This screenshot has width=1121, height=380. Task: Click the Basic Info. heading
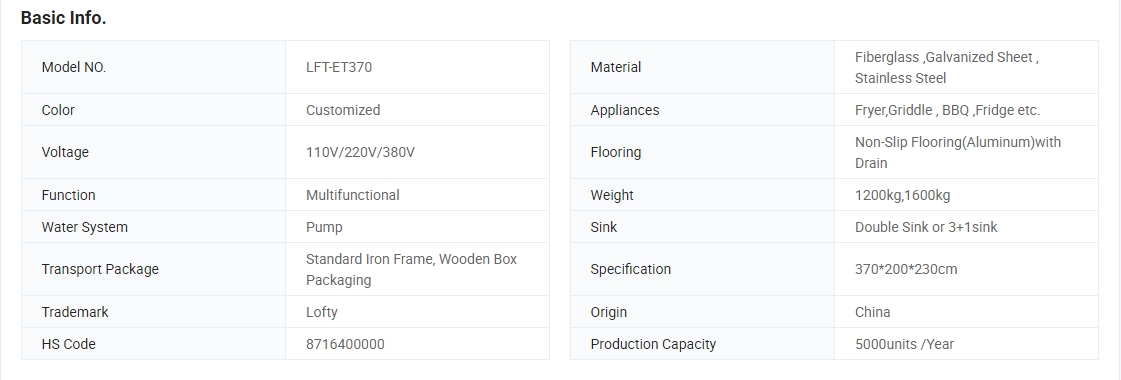point(64,19)
